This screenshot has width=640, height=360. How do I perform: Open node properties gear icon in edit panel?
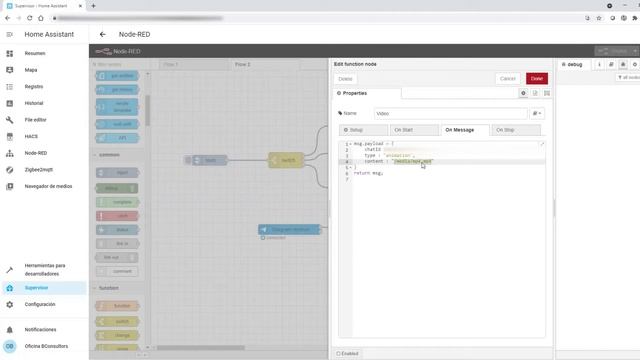click(523, 93)
